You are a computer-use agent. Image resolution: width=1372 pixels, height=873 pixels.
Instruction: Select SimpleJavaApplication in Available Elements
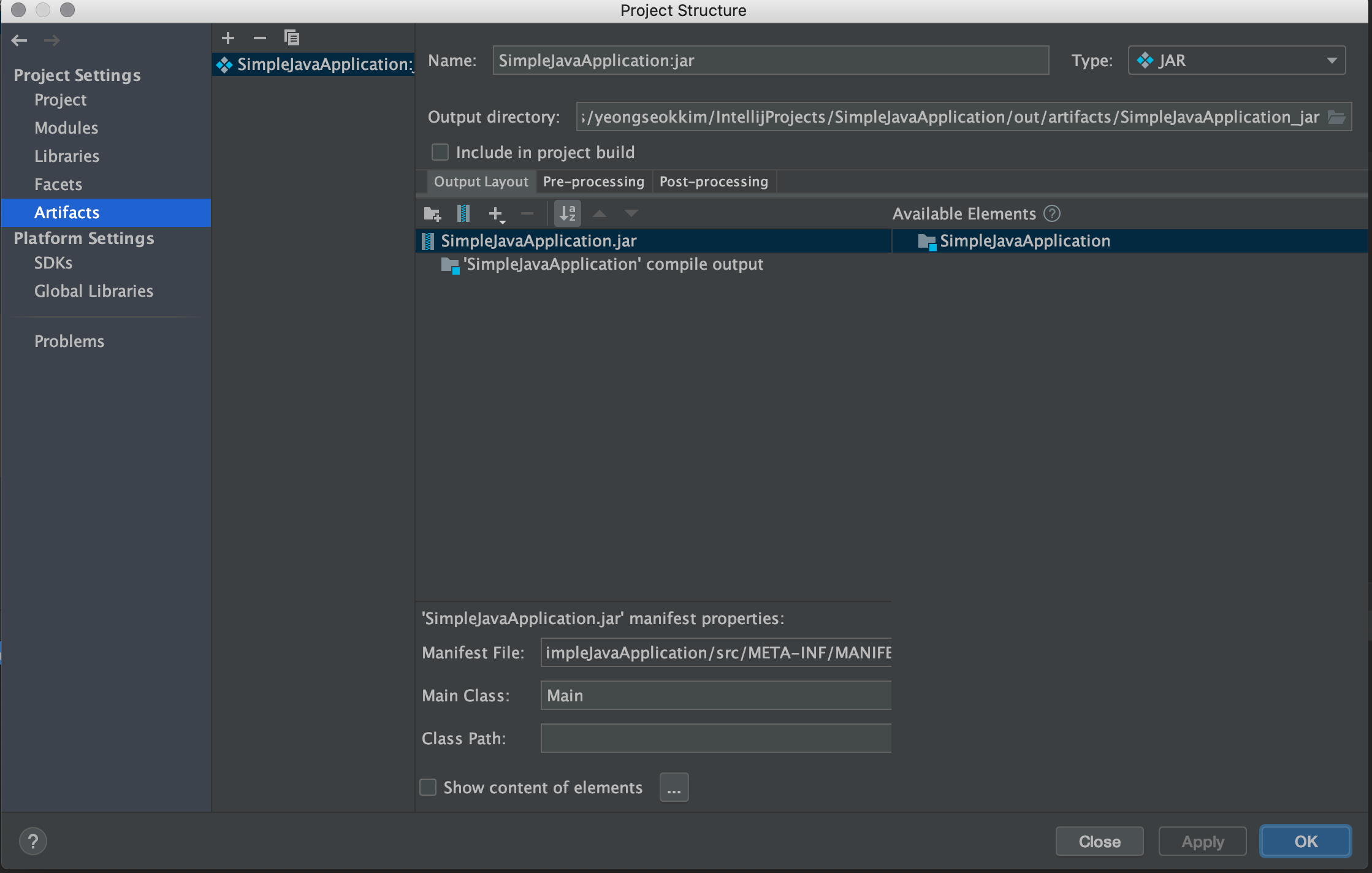1024,241
